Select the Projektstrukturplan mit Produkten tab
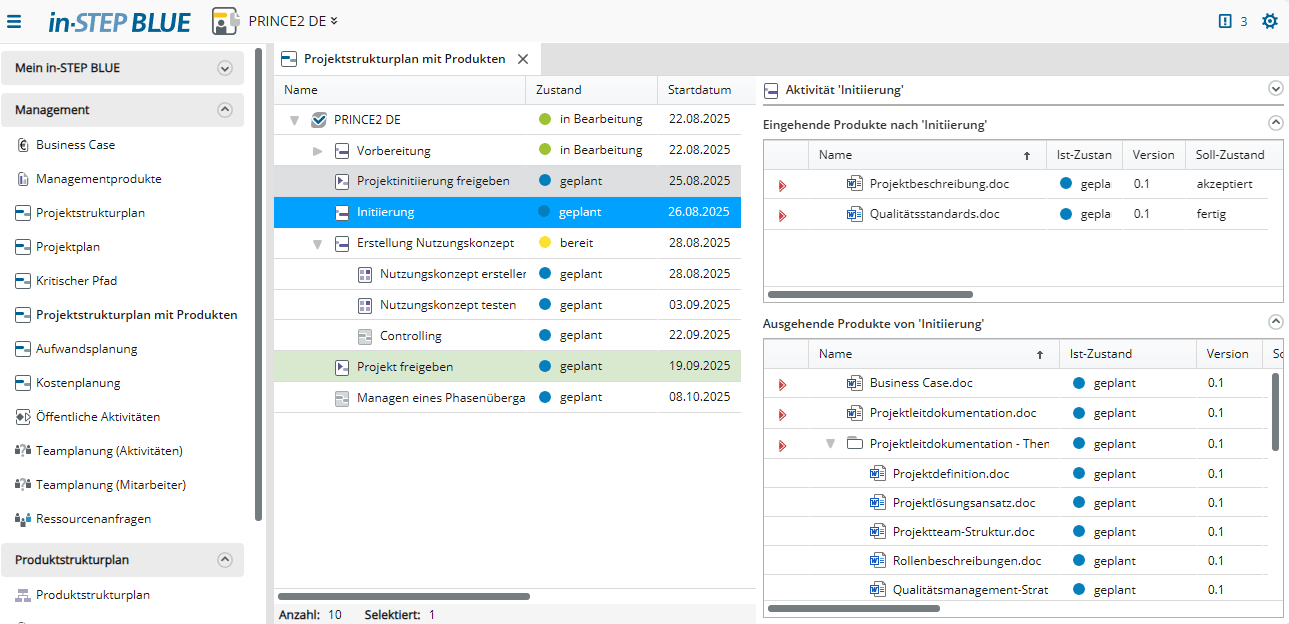 (404, 59)
